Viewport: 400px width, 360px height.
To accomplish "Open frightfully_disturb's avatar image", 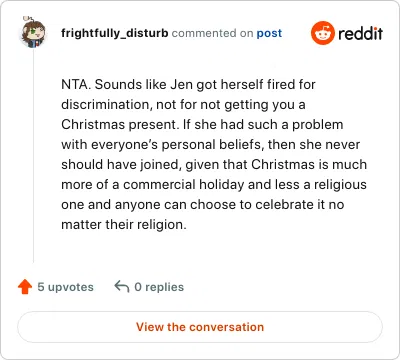I will click(x=33, y=32).
